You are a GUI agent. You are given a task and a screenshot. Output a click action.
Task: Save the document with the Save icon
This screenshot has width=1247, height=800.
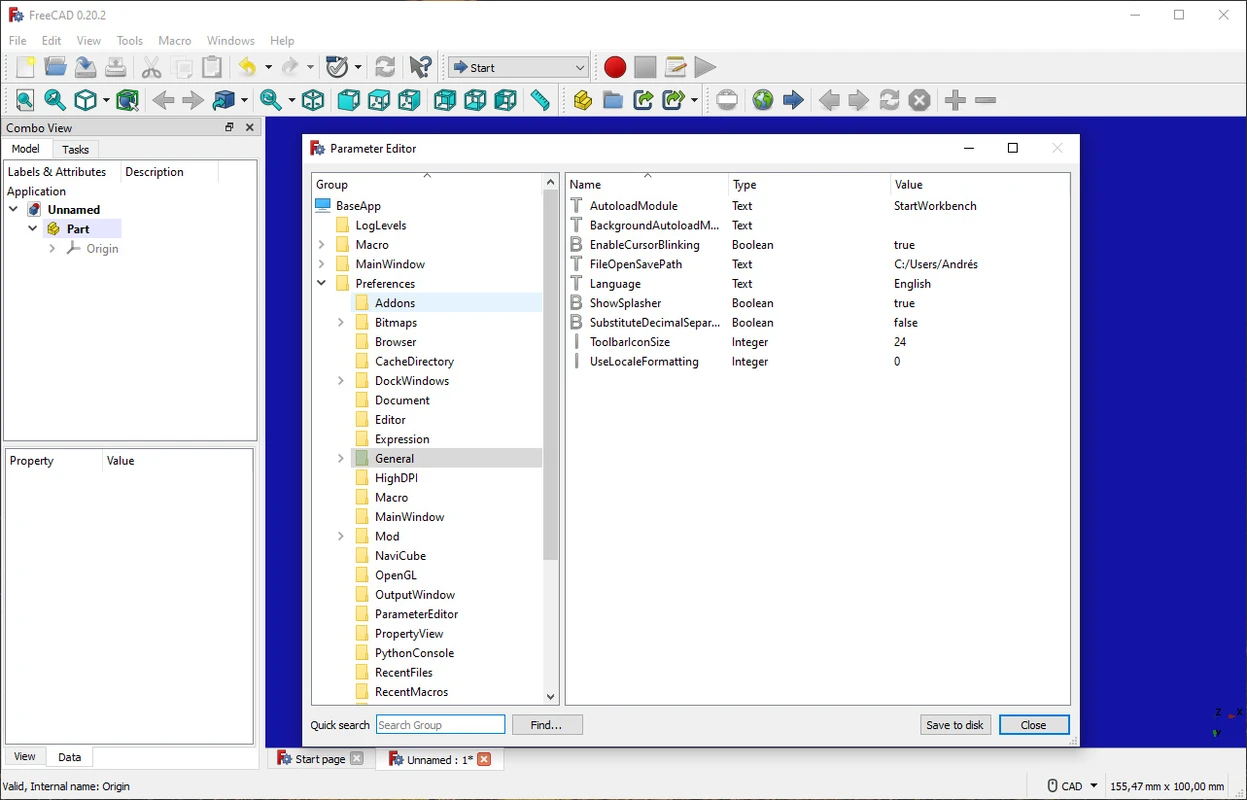point(85,67)
